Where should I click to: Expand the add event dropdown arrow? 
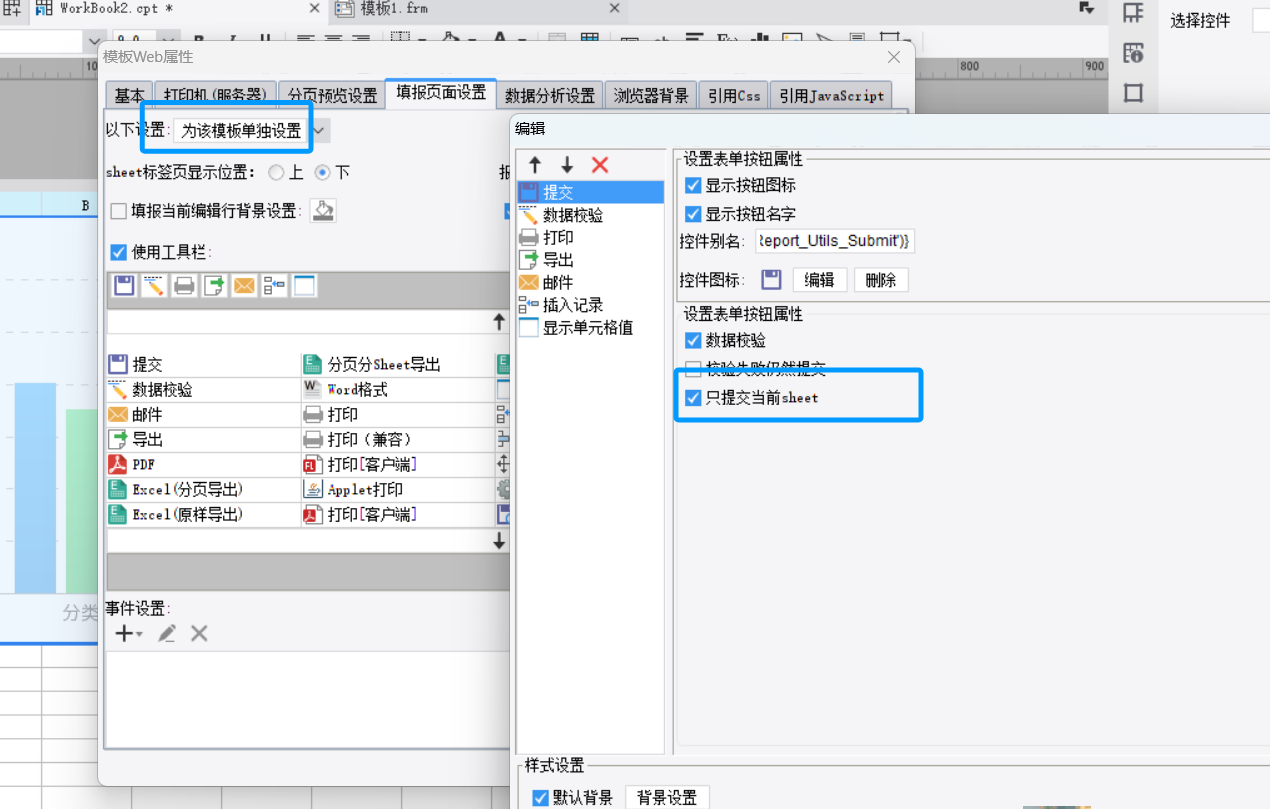pyautogui.click(x=140, y=634)
